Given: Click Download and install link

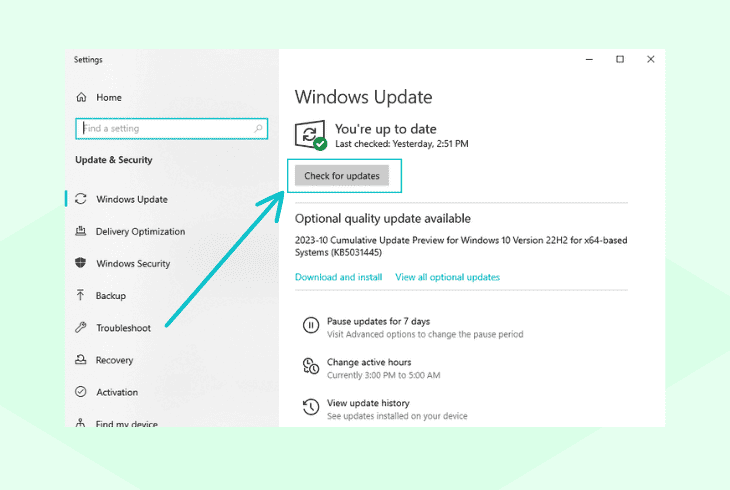Looking at the screenshot, I should [338, 277].
